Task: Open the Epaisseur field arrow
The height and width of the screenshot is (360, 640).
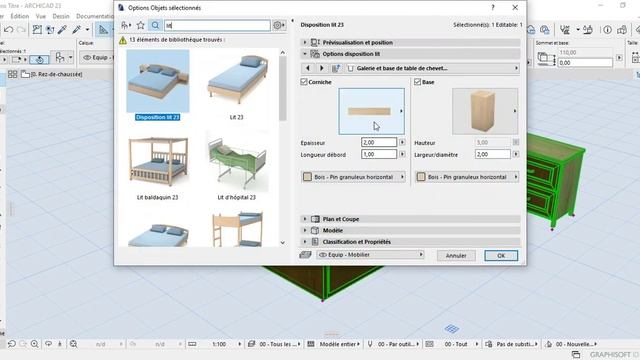Action: [402, 142]
